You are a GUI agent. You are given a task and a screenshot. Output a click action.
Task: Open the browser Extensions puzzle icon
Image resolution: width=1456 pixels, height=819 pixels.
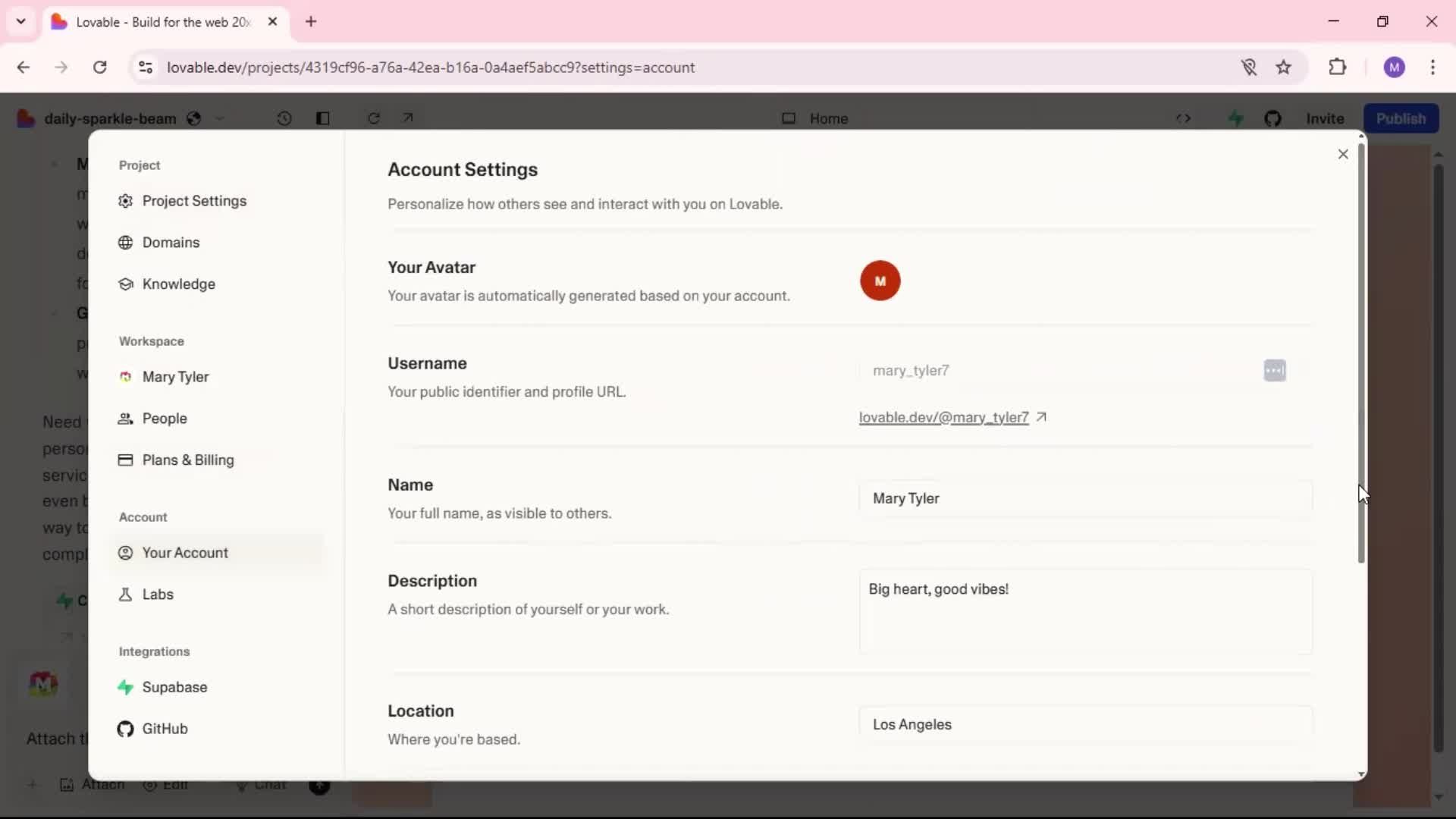pos(1338,67)
